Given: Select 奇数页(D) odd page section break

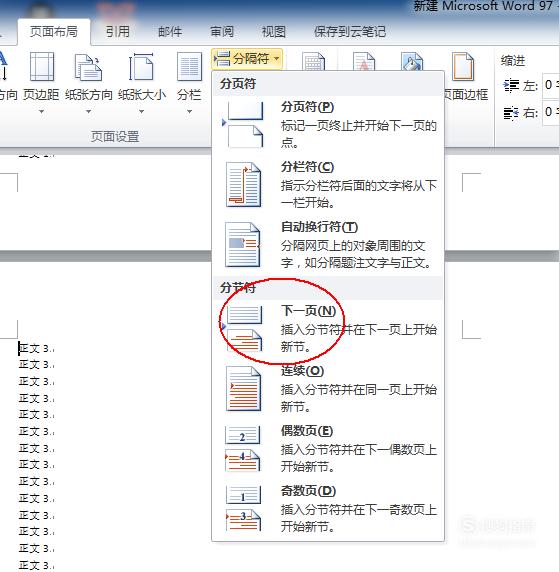Looking at the screenshot, I should click(328, 508).
